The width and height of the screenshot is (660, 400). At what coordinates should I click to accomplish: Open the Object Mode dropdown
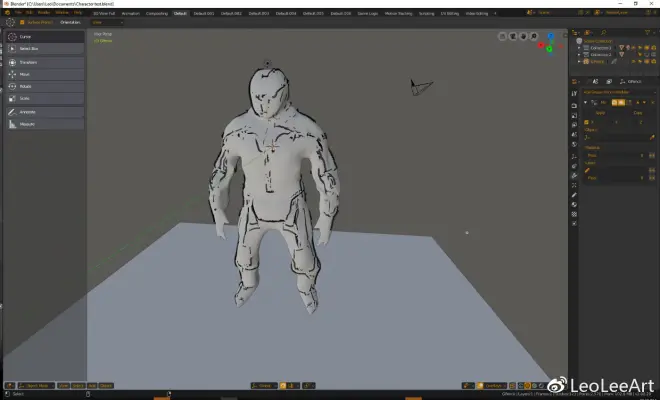pyautogui.click(x=36, y=386)
